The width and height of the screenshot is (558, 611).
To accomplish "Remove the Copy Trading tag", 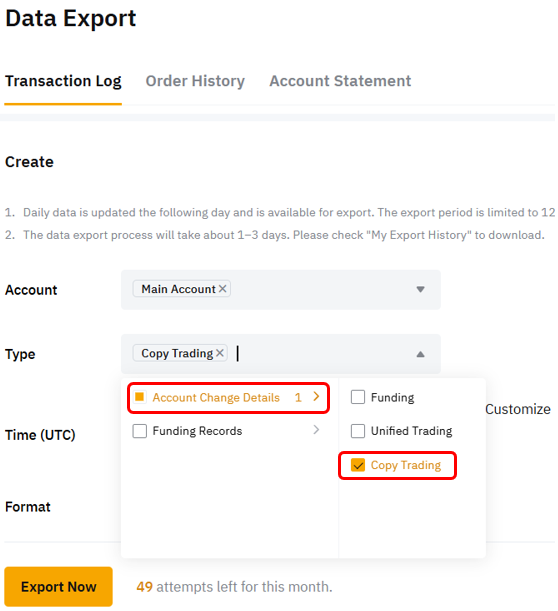I will click(220, 353).
